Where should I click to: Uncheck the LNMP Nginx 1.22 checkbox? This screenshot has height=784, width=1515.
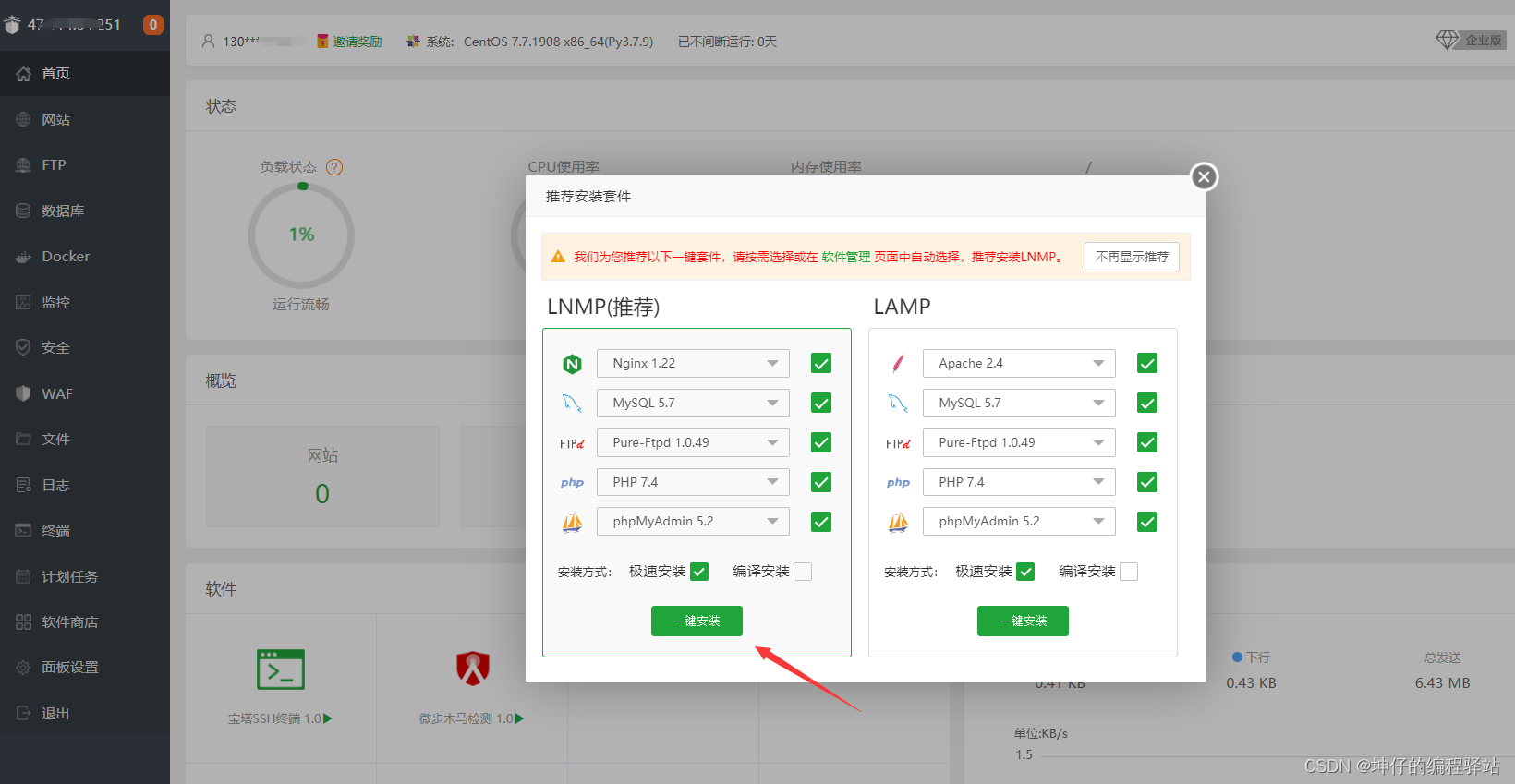coord(821,364)
